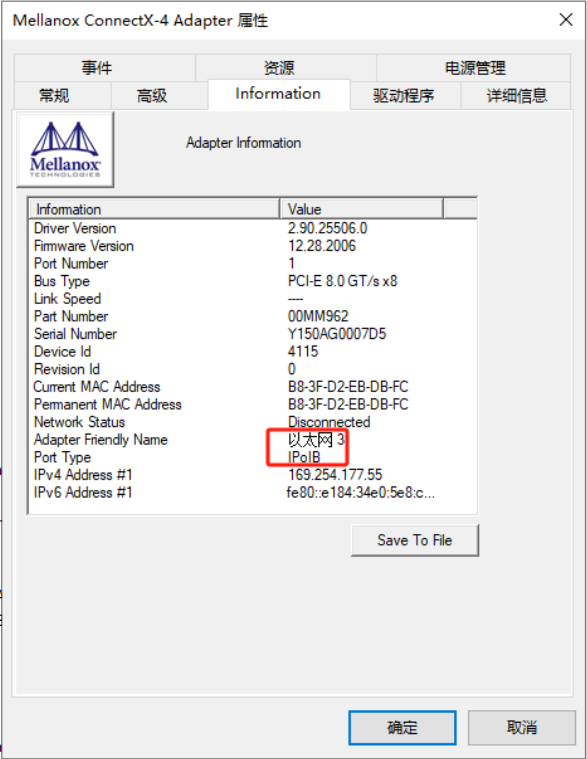Select the IPv4 Address #1 label
This screenshot has width=587, height=759.
pyautogui.click(x=83, y=475)
